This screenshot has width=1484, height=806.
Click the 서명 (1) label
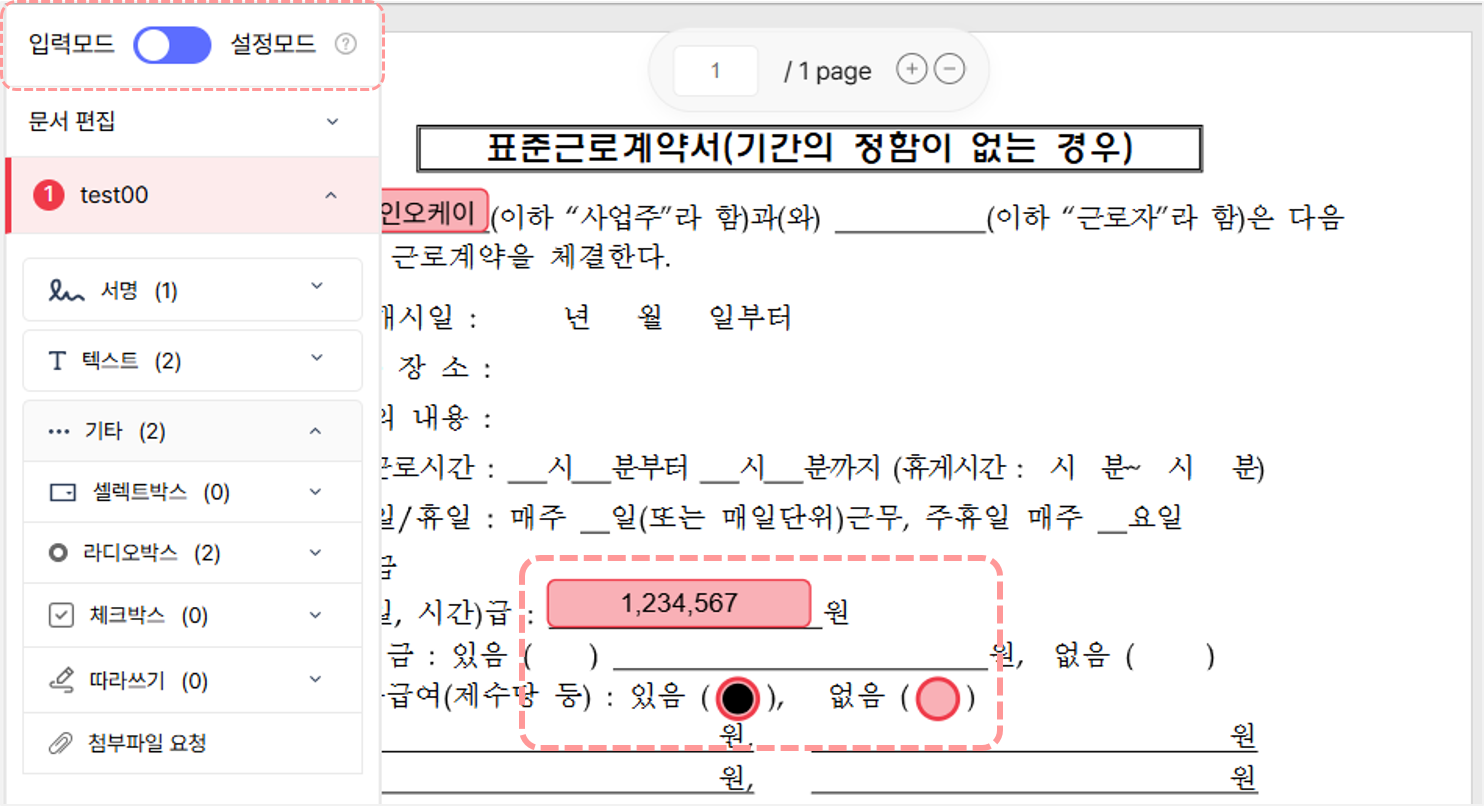(139, 291)
